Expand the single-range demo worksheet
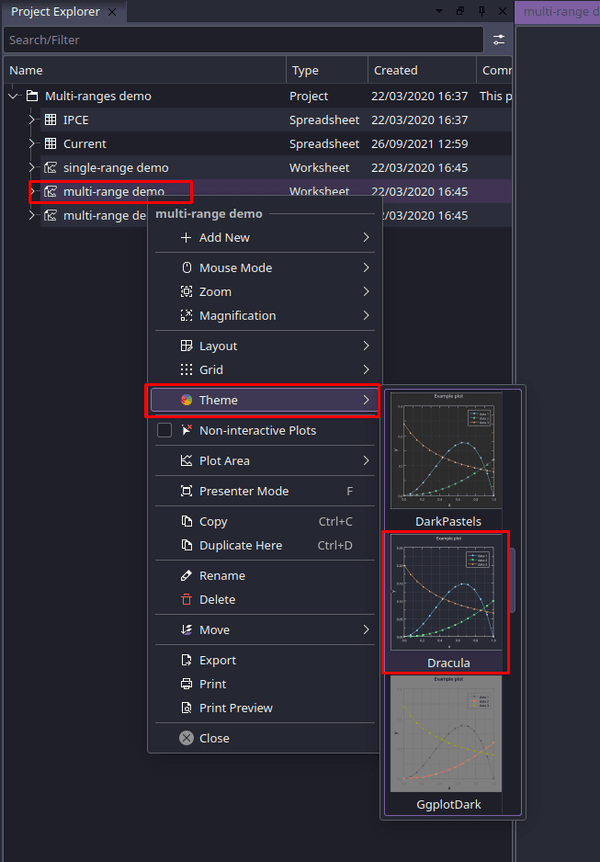This screenshot has width=600, height=862. [x=32, y=168]
